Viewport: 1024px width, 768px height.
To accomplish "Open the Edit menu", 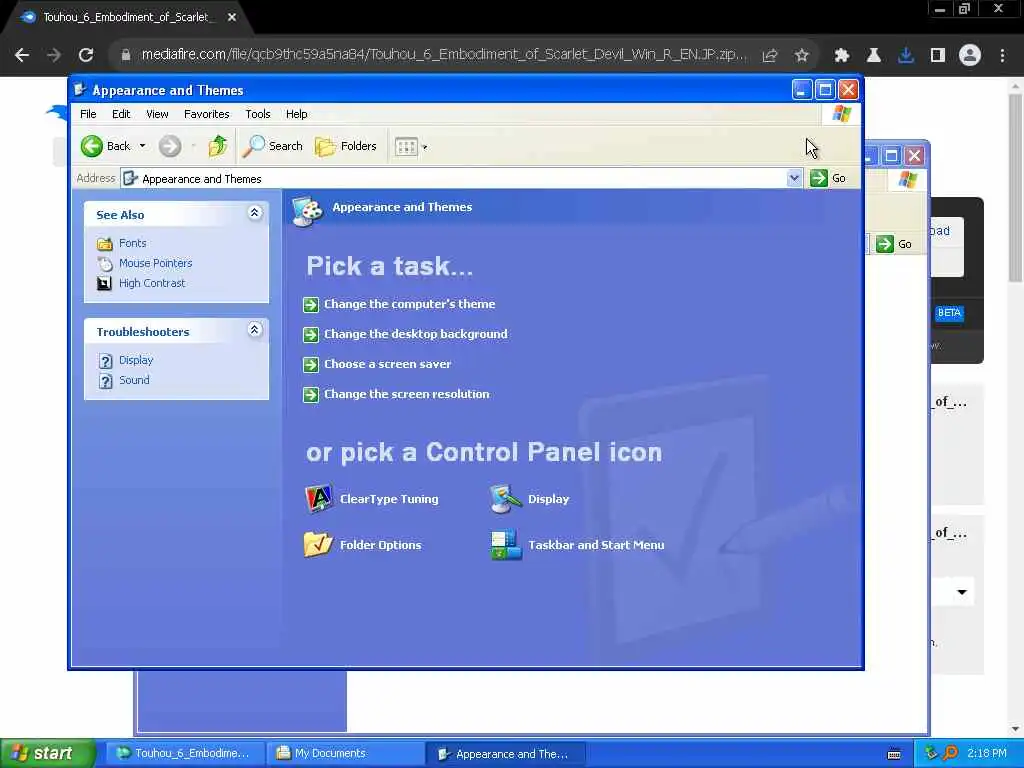I will [121, 114].
